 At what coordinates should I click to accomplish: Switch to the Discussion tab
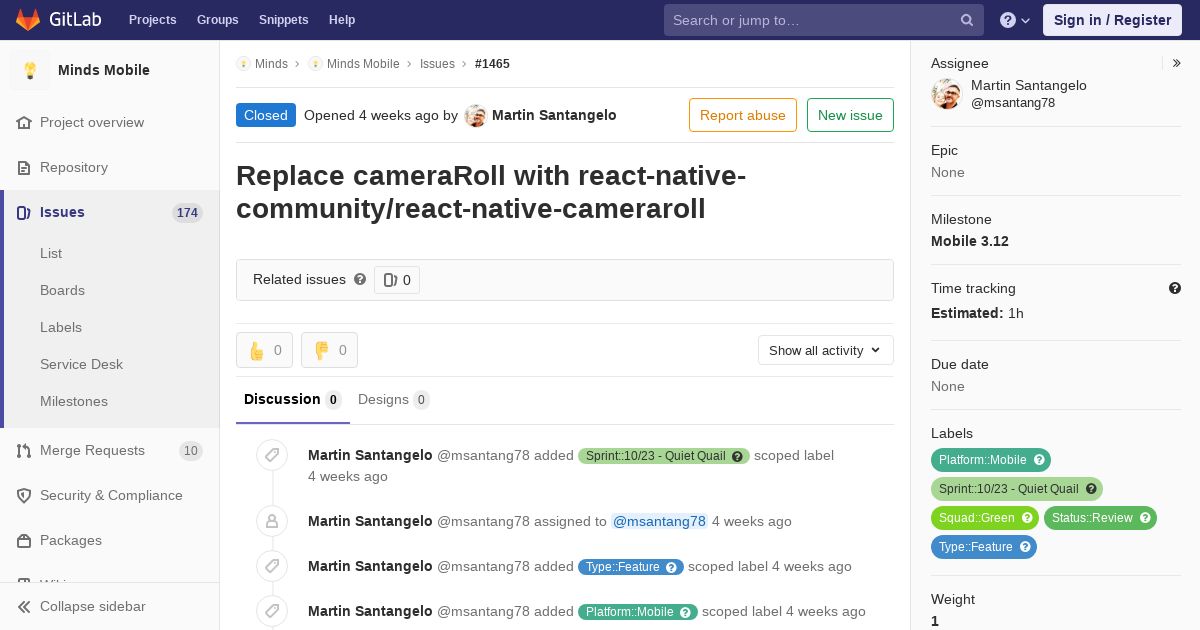[293, 399]
